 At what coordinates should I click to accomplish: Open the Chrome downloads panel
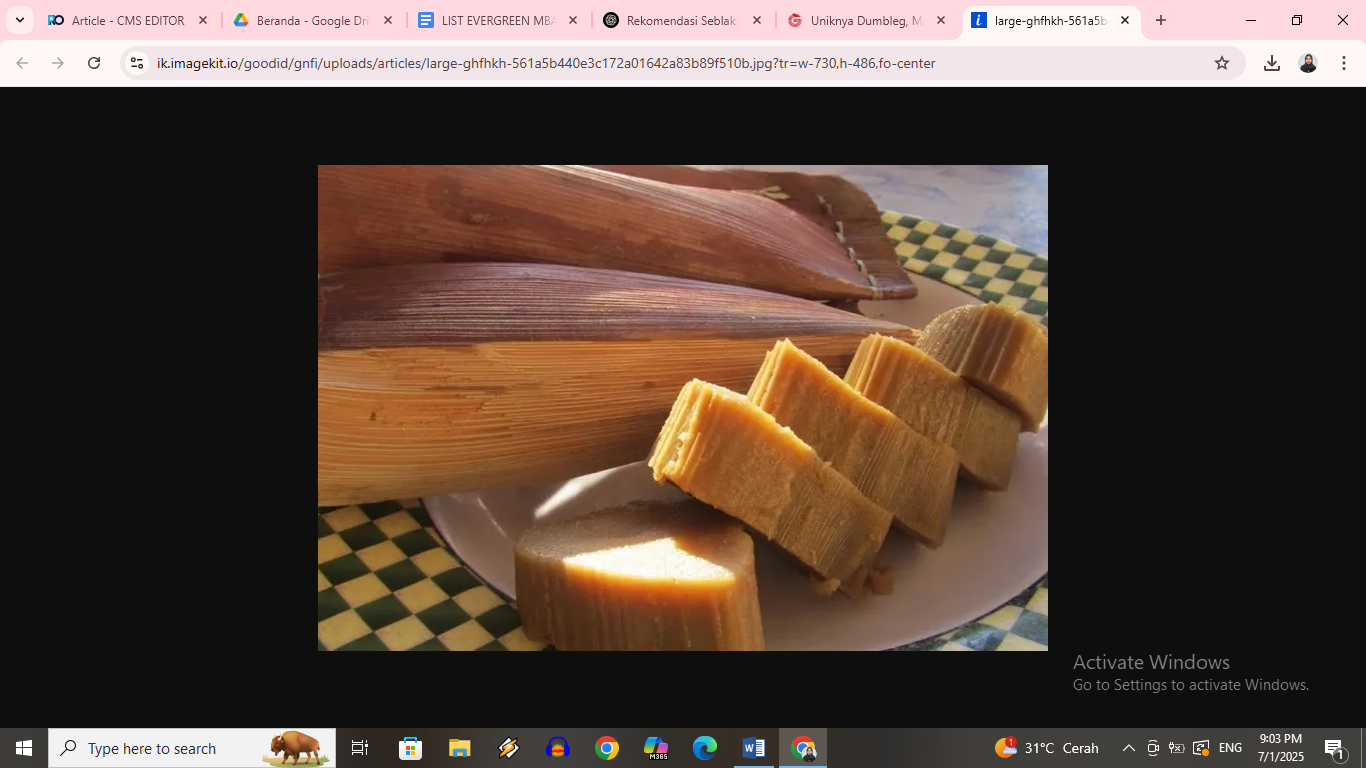click(1271, 63)
